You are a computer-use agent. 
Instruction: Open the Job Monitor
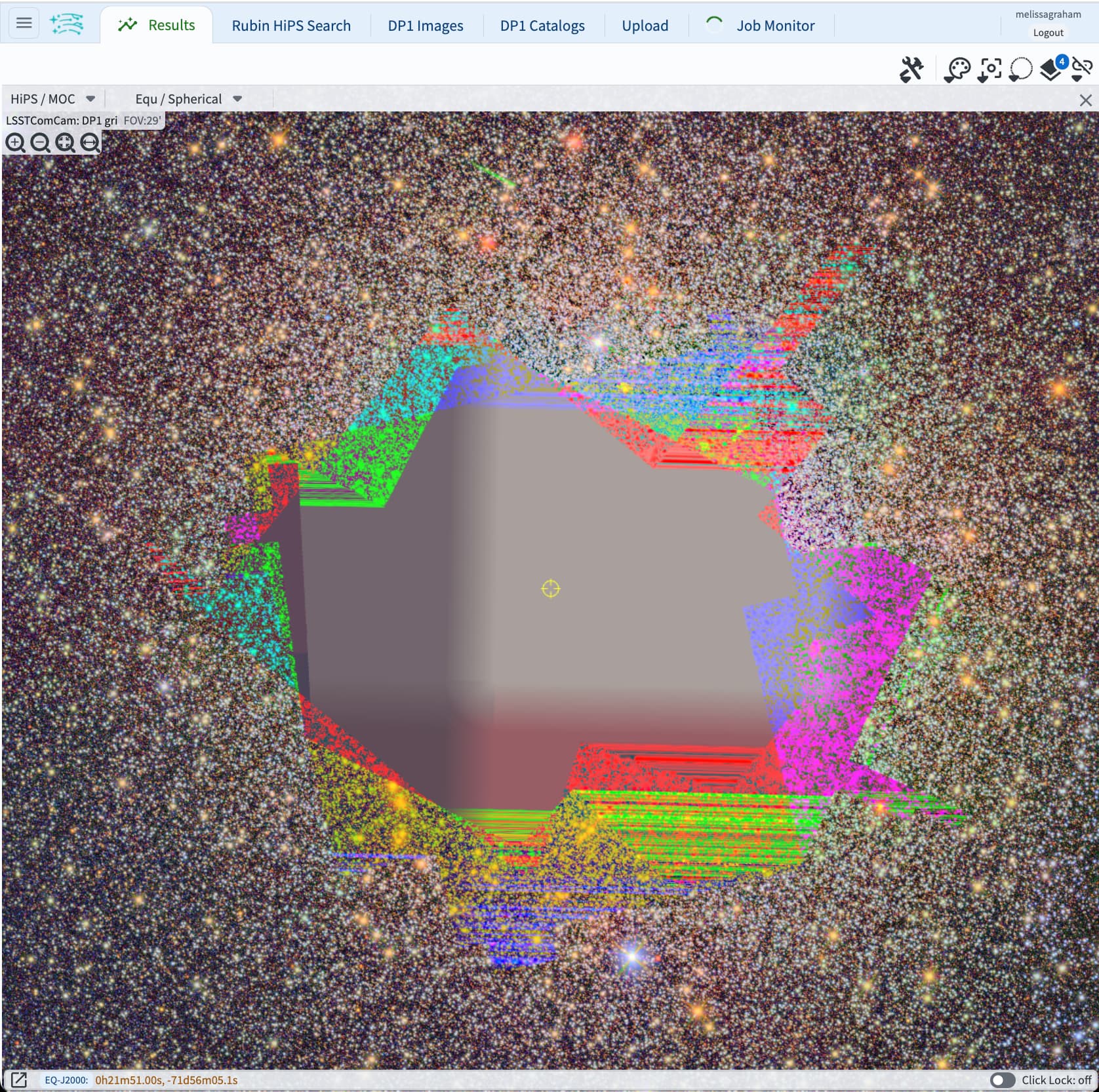[x=774, y=26]
